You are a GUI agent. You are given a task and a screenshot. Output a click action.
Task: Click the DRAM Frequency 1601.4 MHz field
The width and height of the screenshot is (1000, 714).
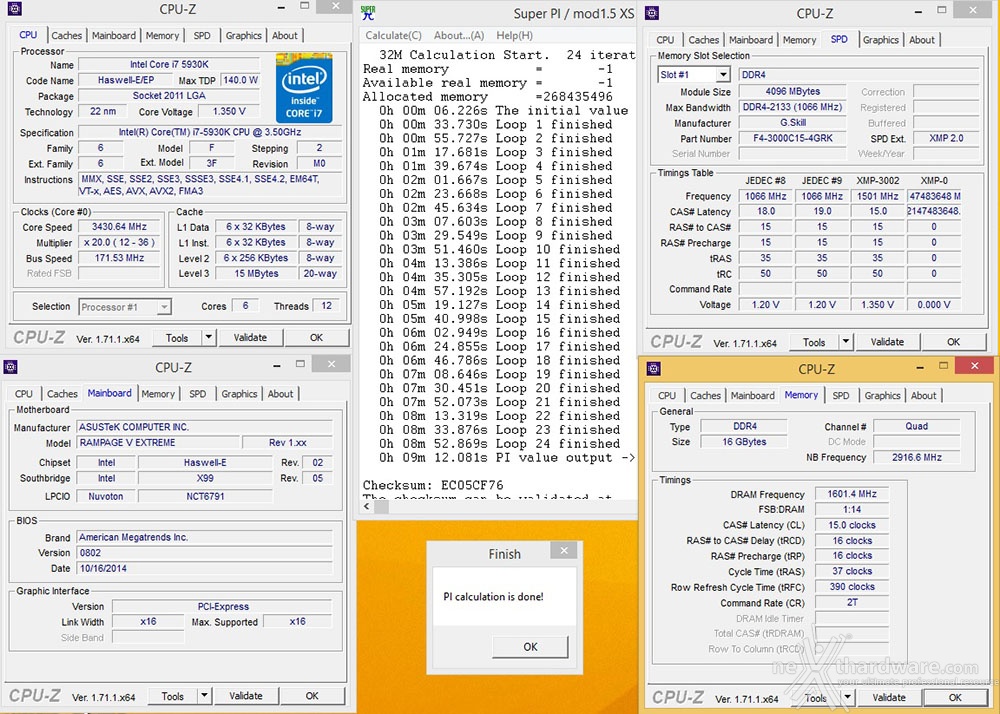click(852, 494)
